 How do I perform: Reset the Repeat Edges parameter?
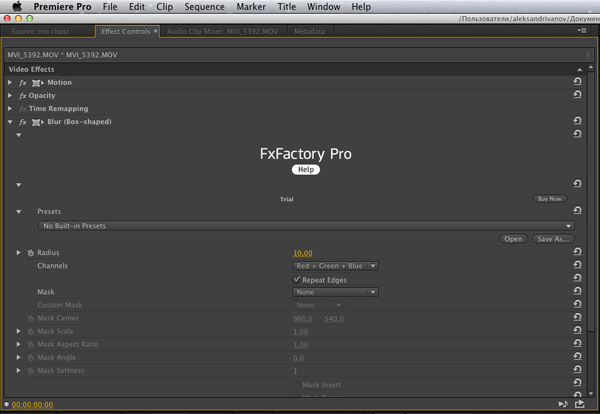point(577,278)
